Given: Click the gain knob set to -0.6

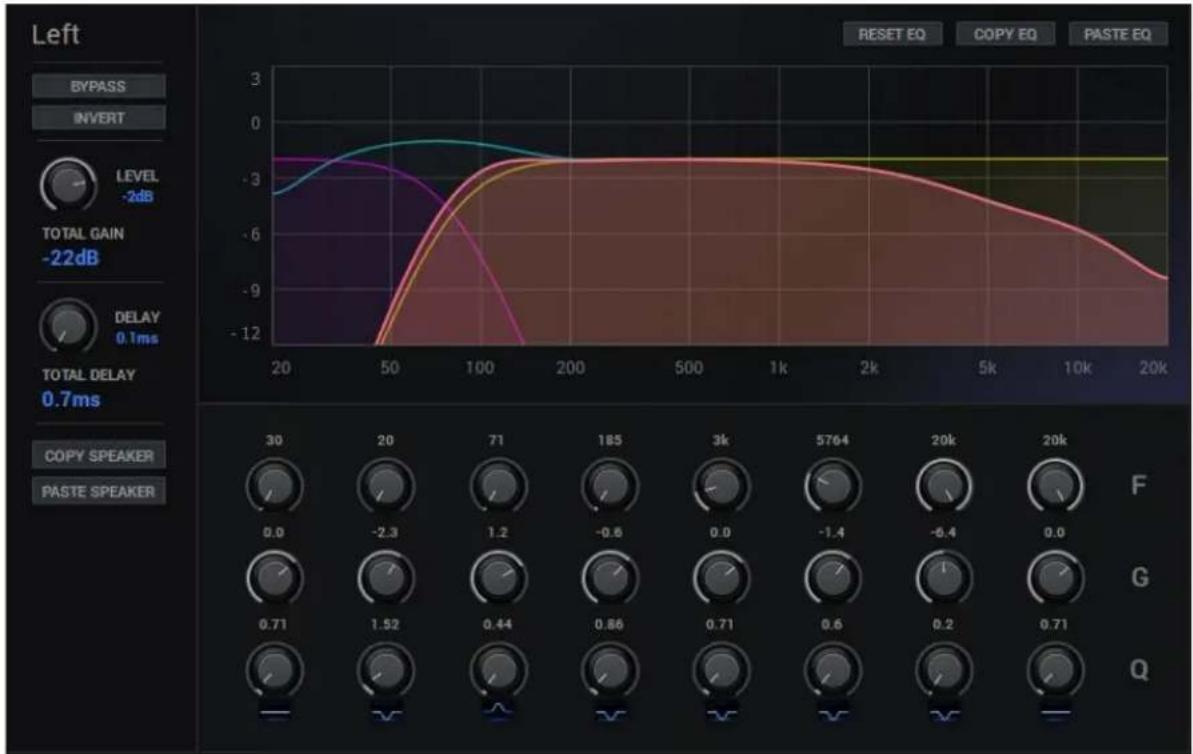Looking at the screenshot, I should (609, 578).
